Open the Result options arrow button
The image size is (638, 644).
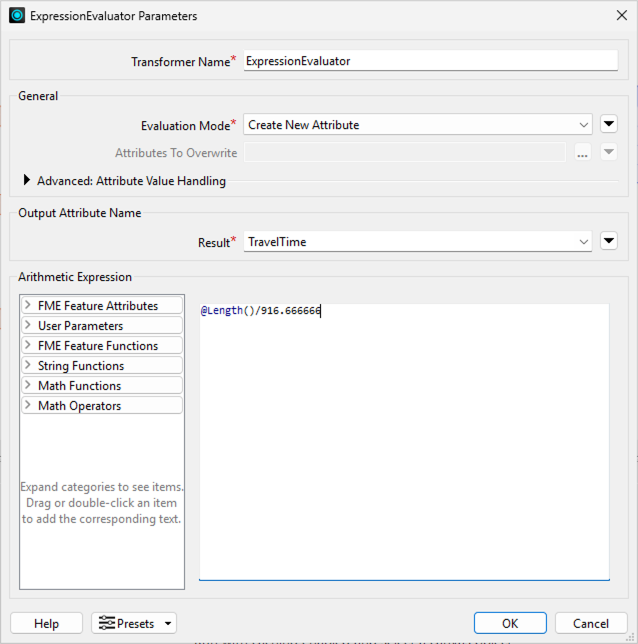click(609, 241)
